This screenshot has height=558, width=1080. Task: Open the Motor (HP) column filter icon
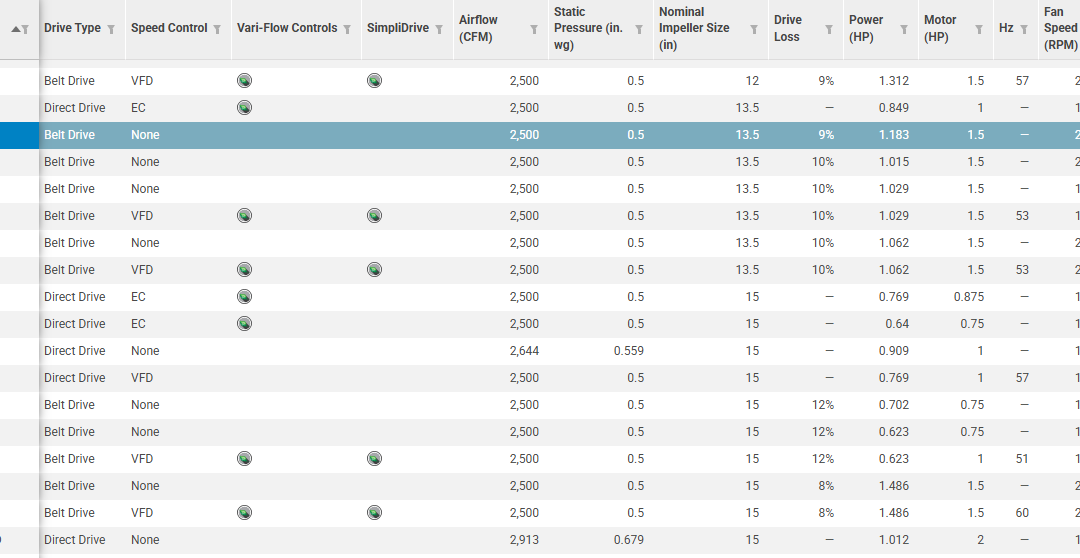point(979,29)
